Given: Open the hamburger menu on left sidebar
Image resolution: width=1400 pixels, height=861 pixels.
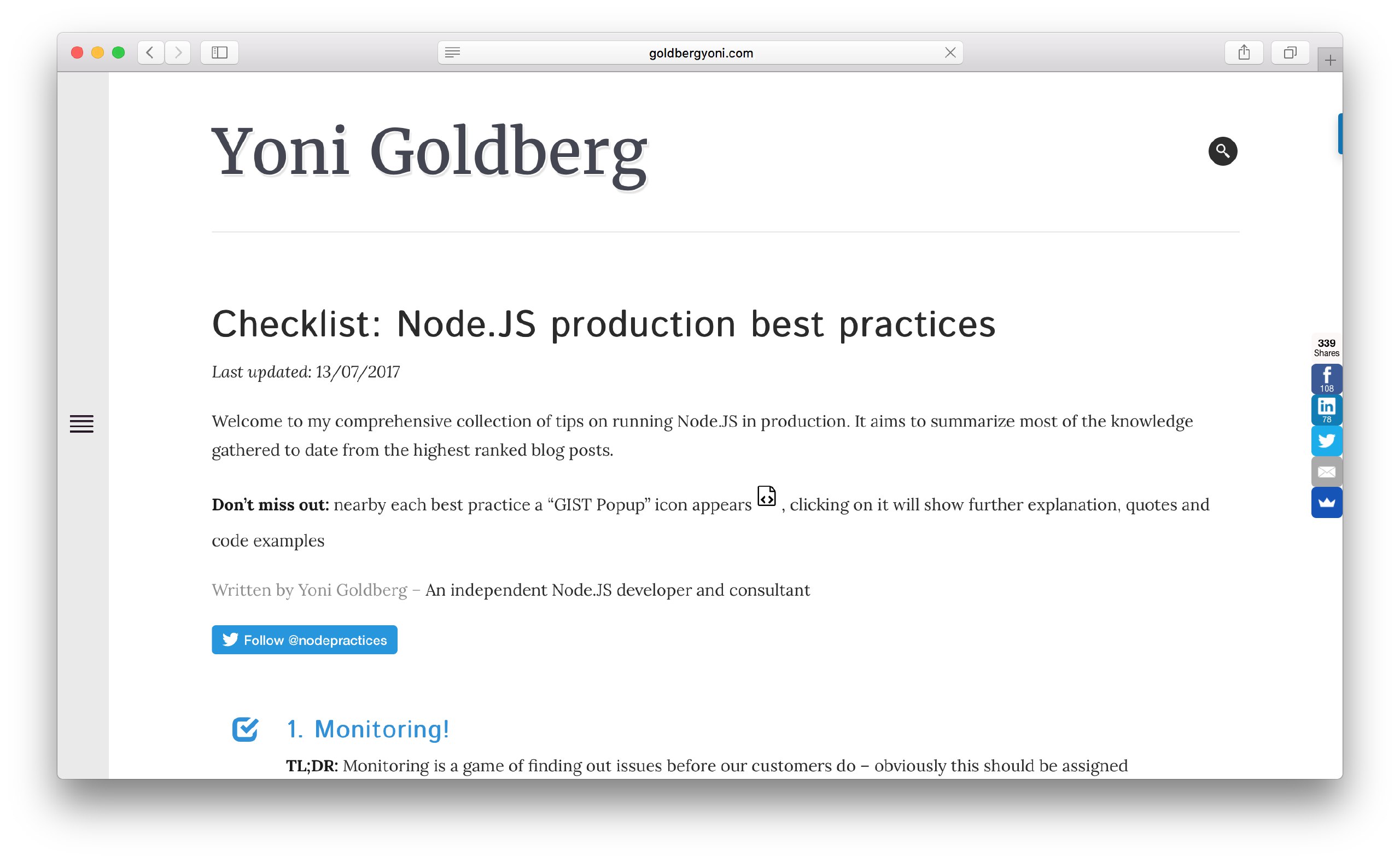Looking at the screenshot, I should (81, 423).
